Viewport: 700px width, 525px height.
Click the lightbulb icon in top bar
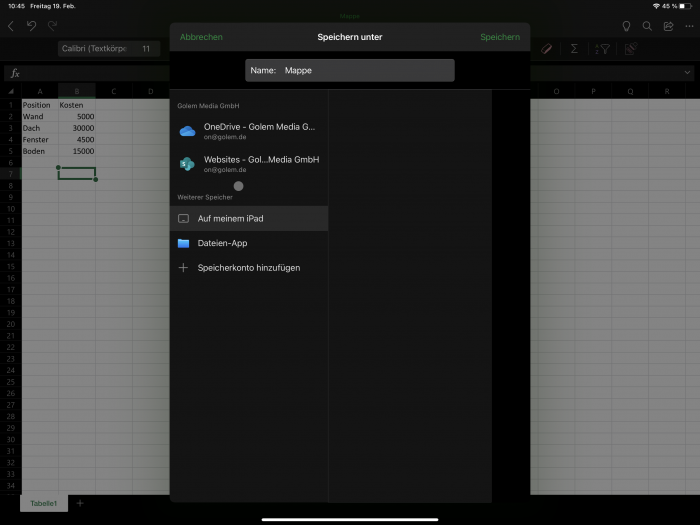(626, 26)
